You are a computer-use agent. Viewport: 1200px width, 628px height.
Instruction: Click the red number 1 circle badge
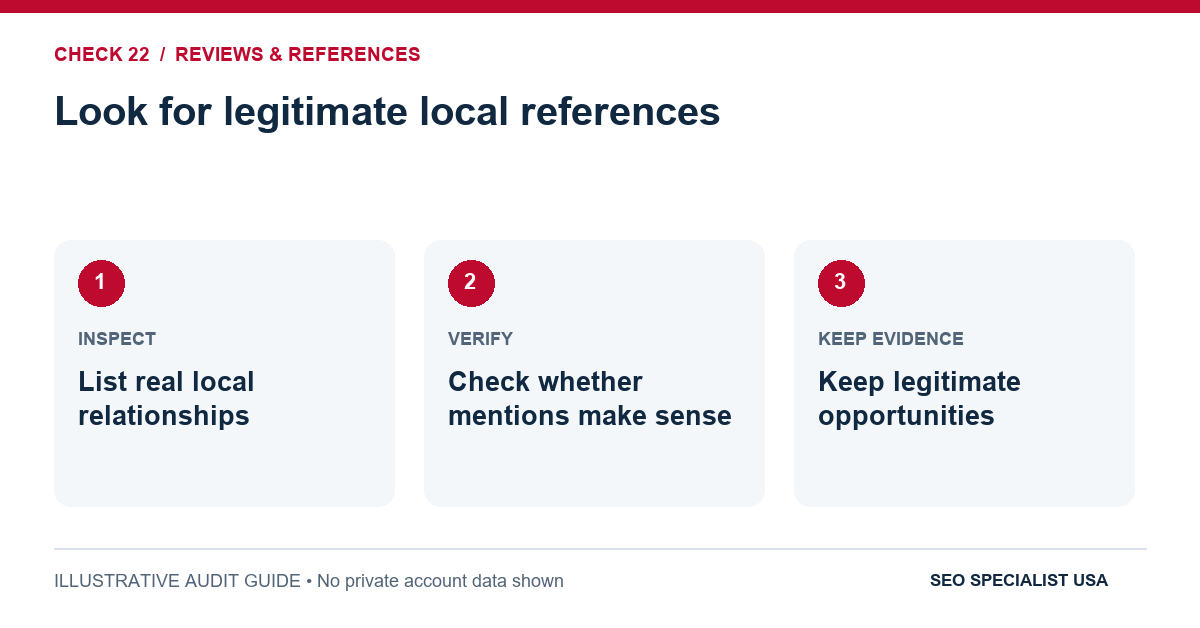pyautogui.click(x=101, y=283)
